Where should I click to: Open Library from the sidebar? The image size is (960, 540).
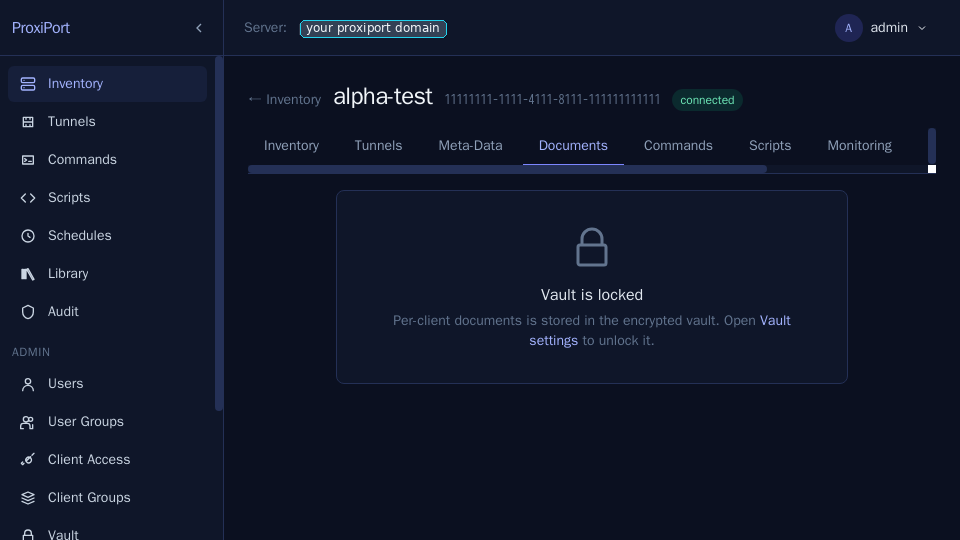(107, 274)
